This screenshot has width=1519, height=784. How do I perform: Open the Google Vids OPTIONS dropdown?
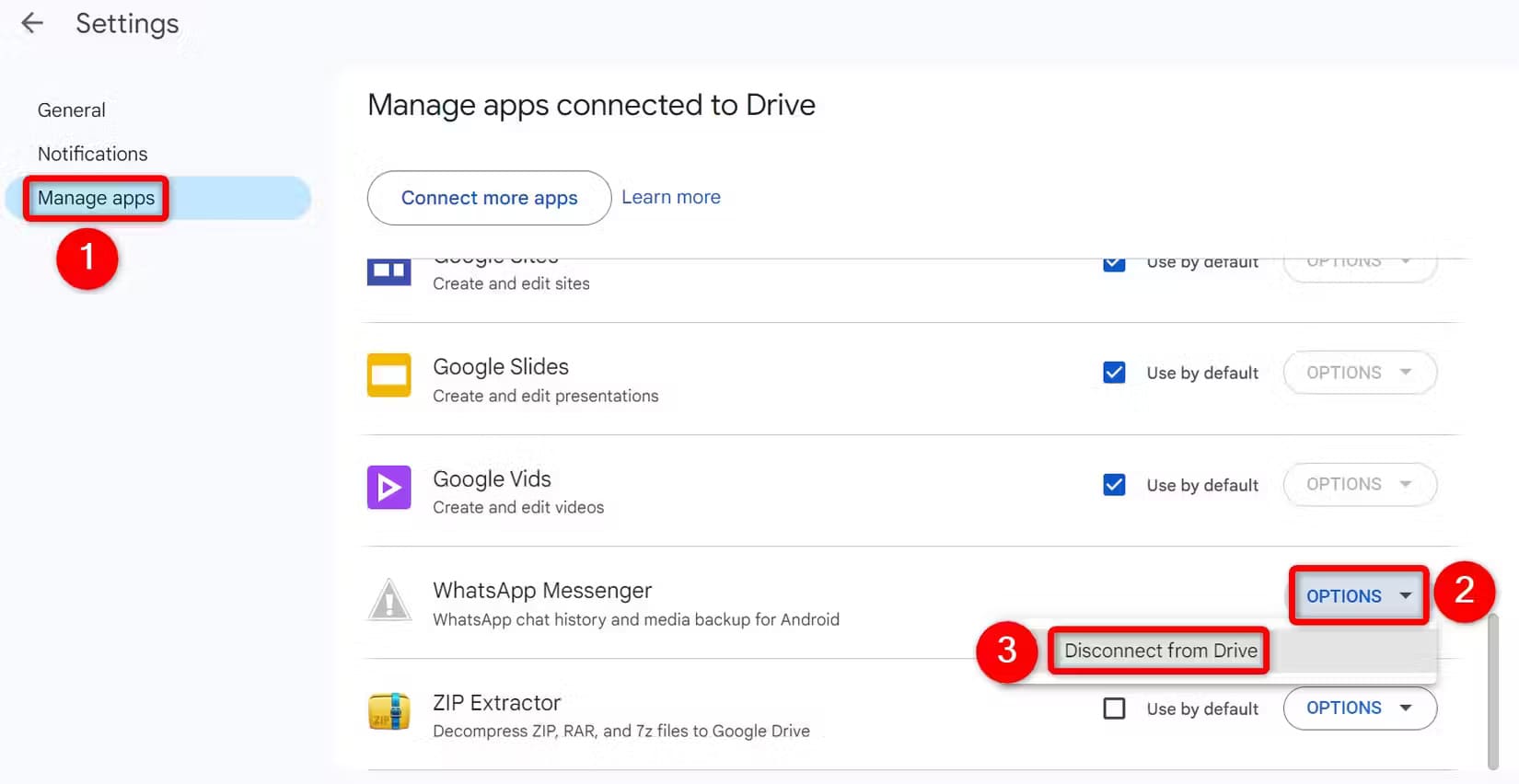pyautogui.click(x=1359, y=485)
